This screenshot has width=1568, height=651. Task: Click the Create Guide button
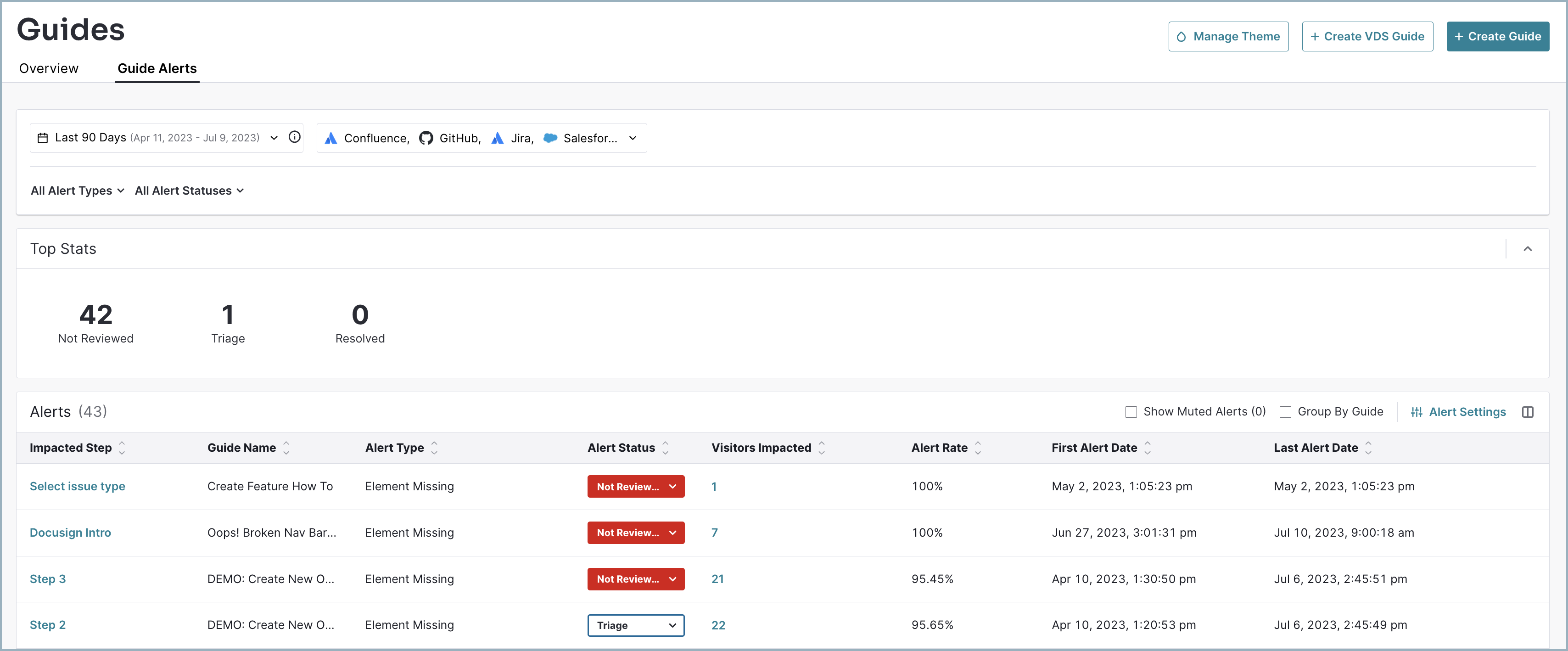pos(1497,37)
